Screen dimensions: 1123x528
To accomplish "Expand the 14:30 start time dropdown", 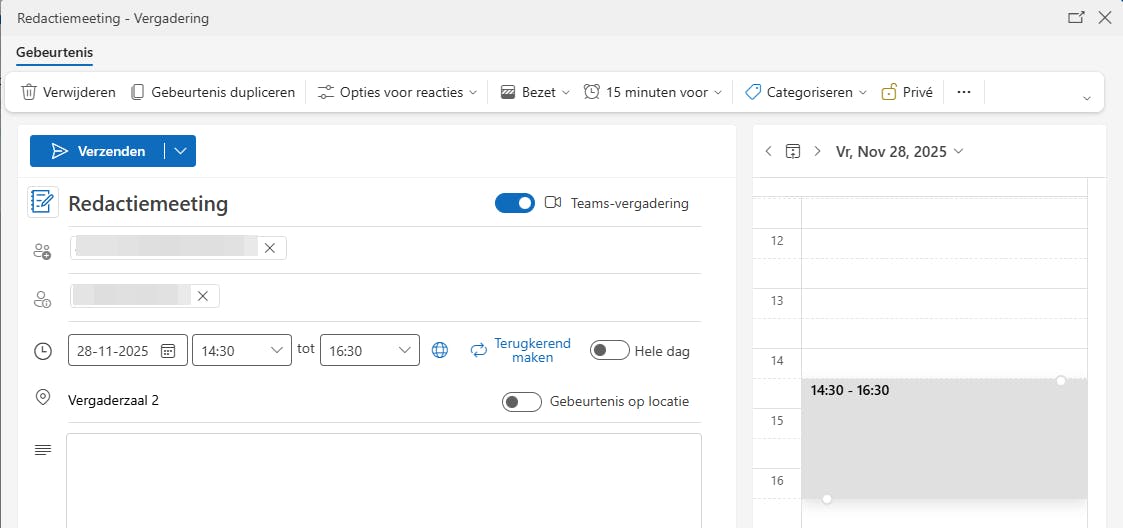I will click(x=276, y=351).
